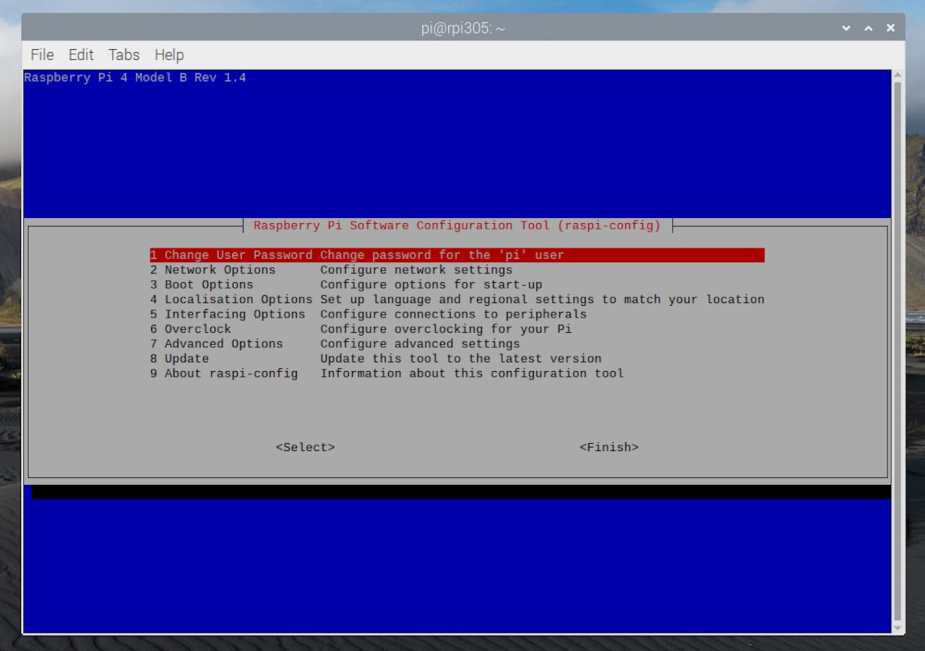
Task: Open the File menu
Action: pyautogui.click(x=42, y=55)
